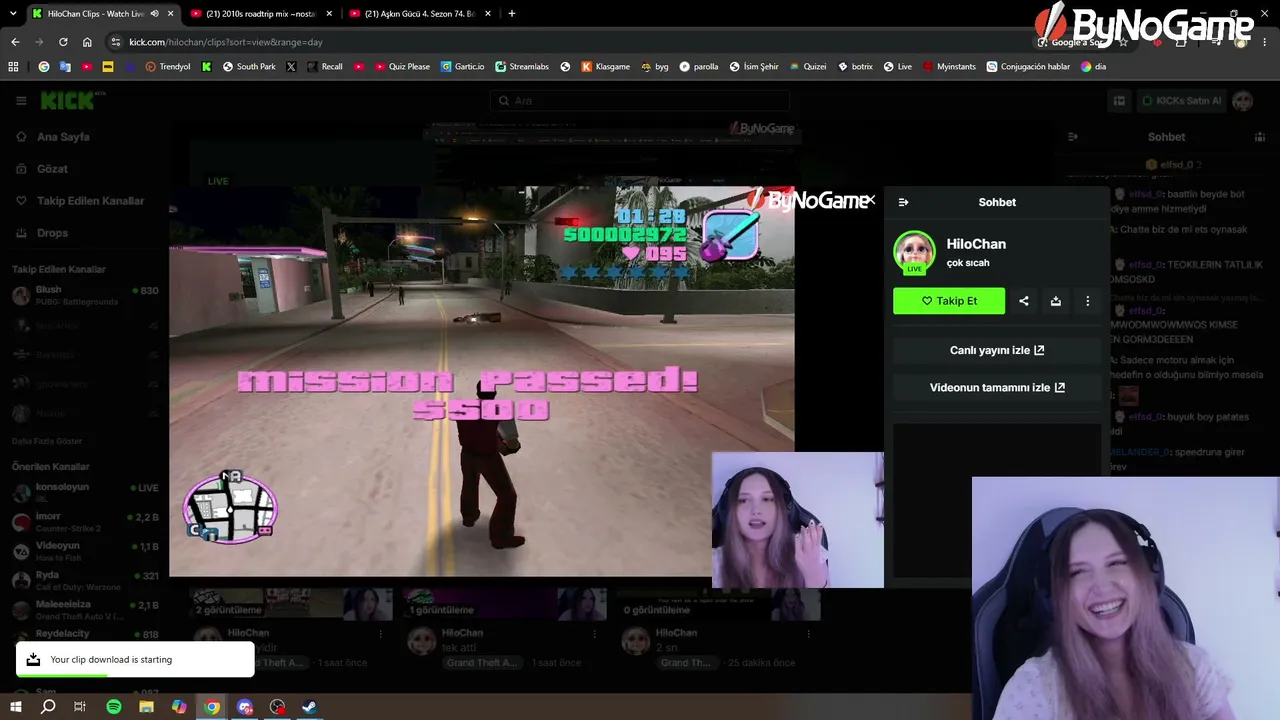Share the HiloChan clip
The image size is (1280, 720).
1023,301
